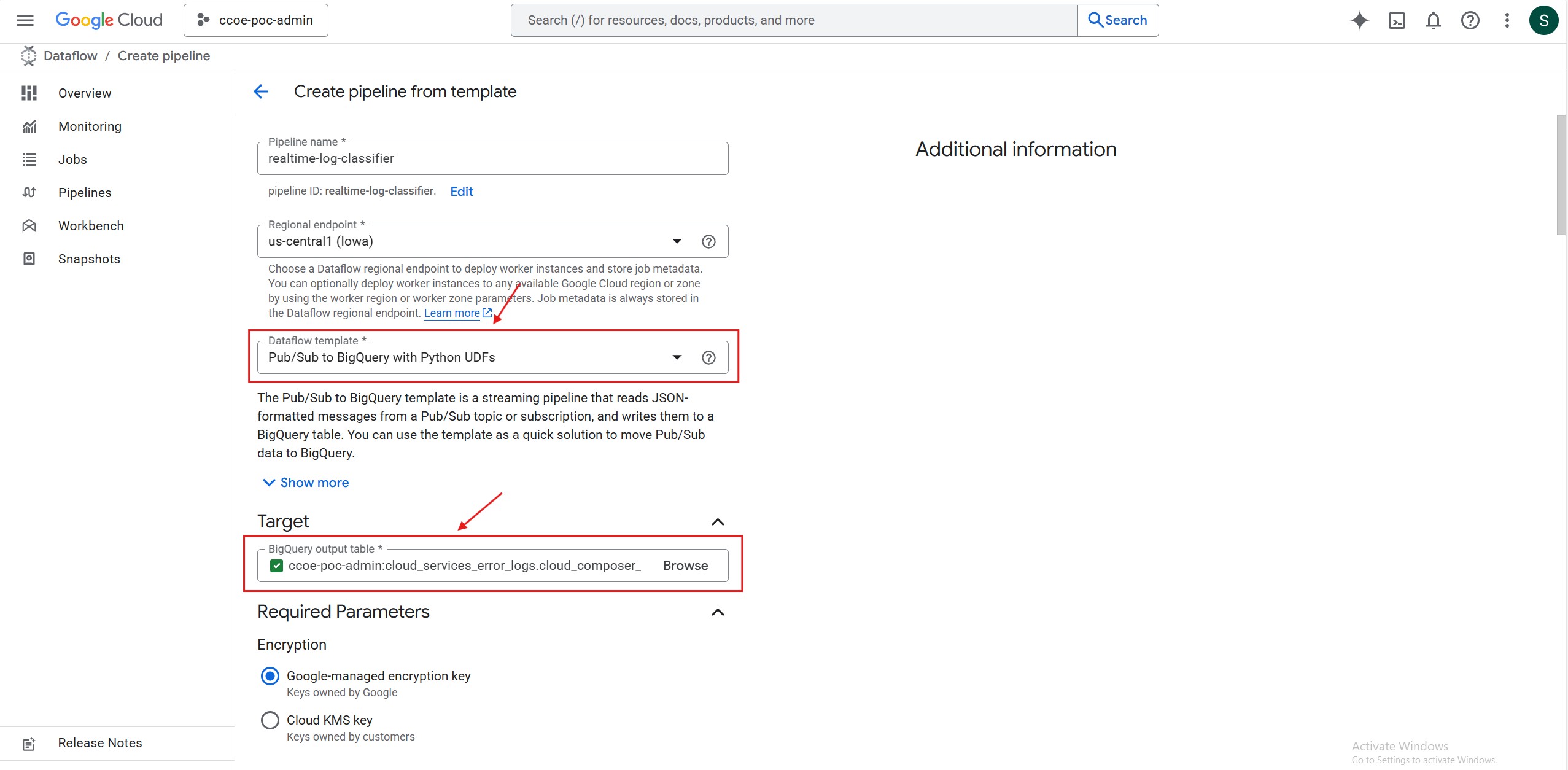The width and height of the screenshot is (1568, 770).
Task: Click help icon in Regional endpoint field
Action: 708,241
